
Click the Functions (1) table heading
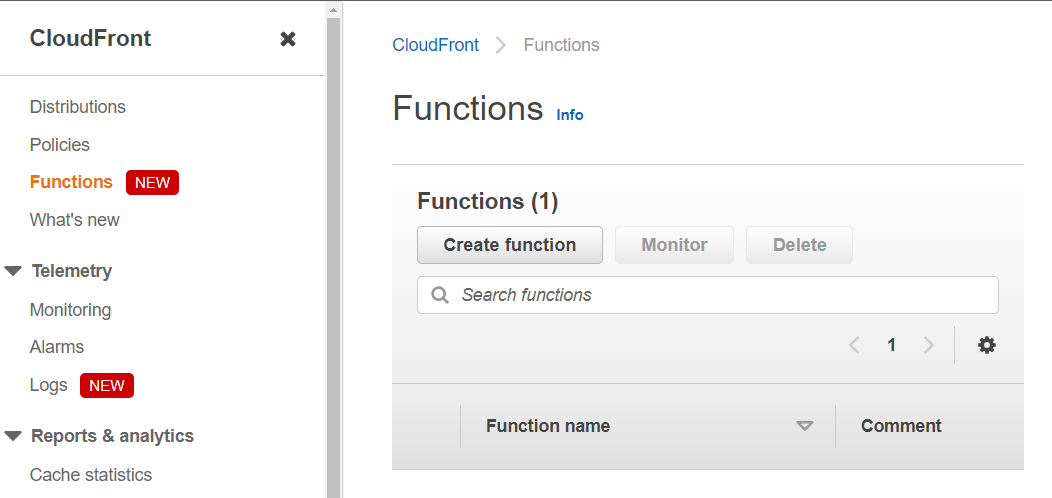pos(488,201)
